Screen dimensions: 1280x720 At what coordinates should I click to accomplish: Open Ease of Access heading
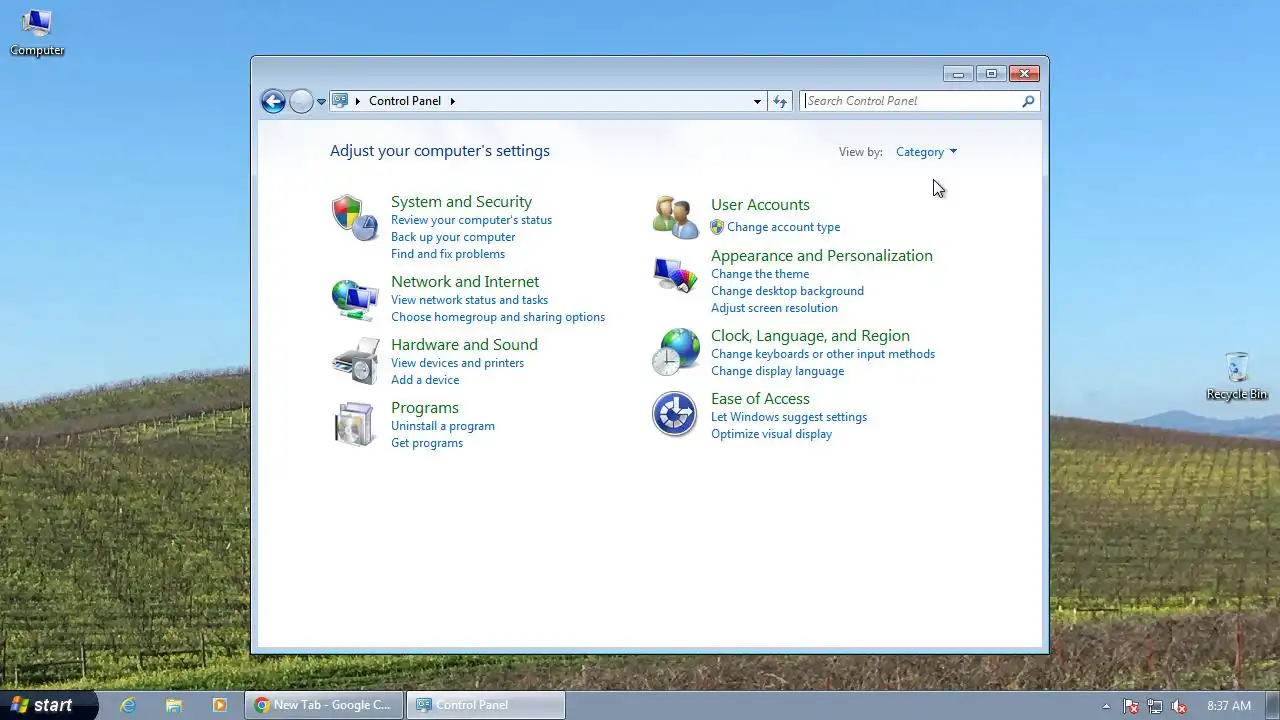(x=760, y=399)
